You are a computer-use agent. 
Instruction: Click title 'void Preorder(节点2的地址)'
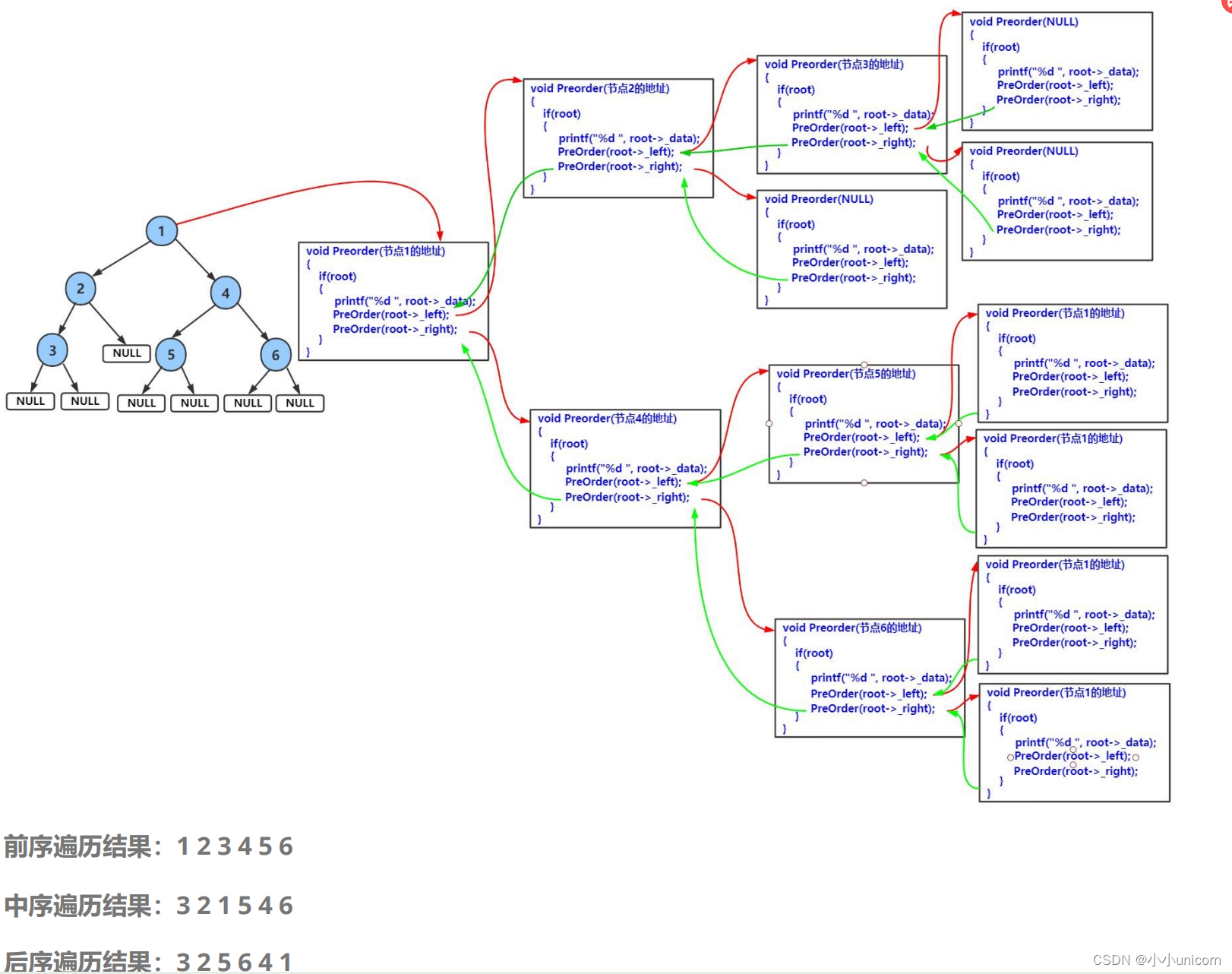pos(600,89)
